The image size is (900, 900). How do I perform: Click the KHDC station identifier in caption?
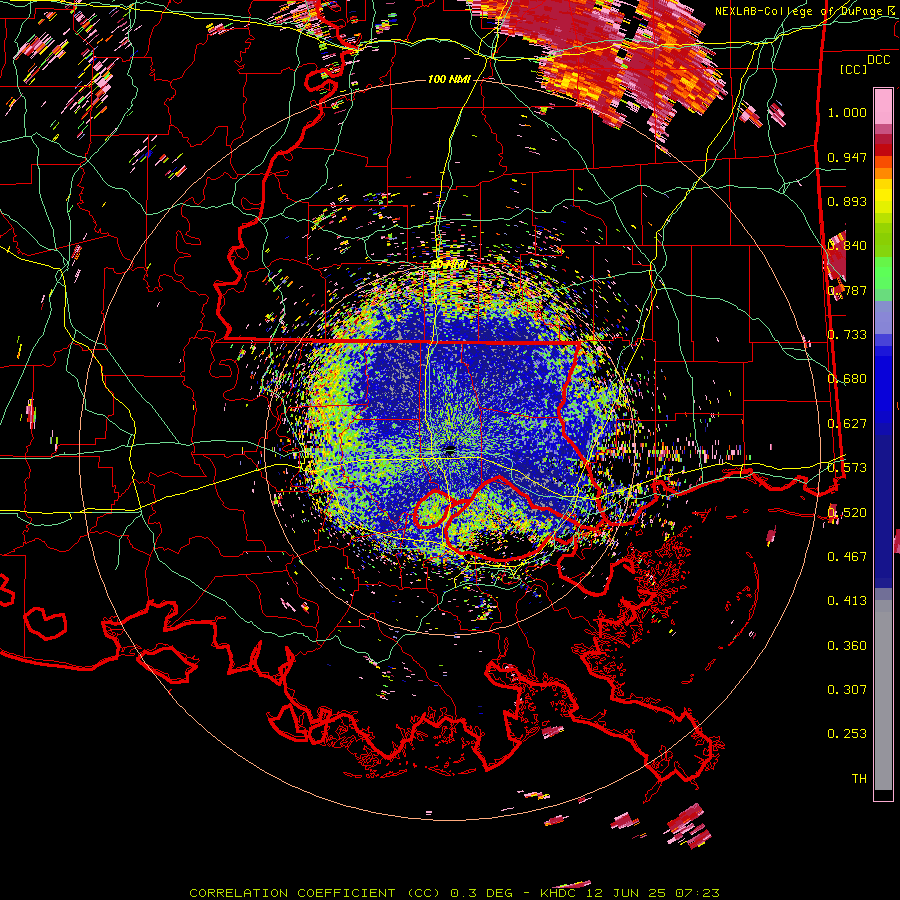(560, 893)
